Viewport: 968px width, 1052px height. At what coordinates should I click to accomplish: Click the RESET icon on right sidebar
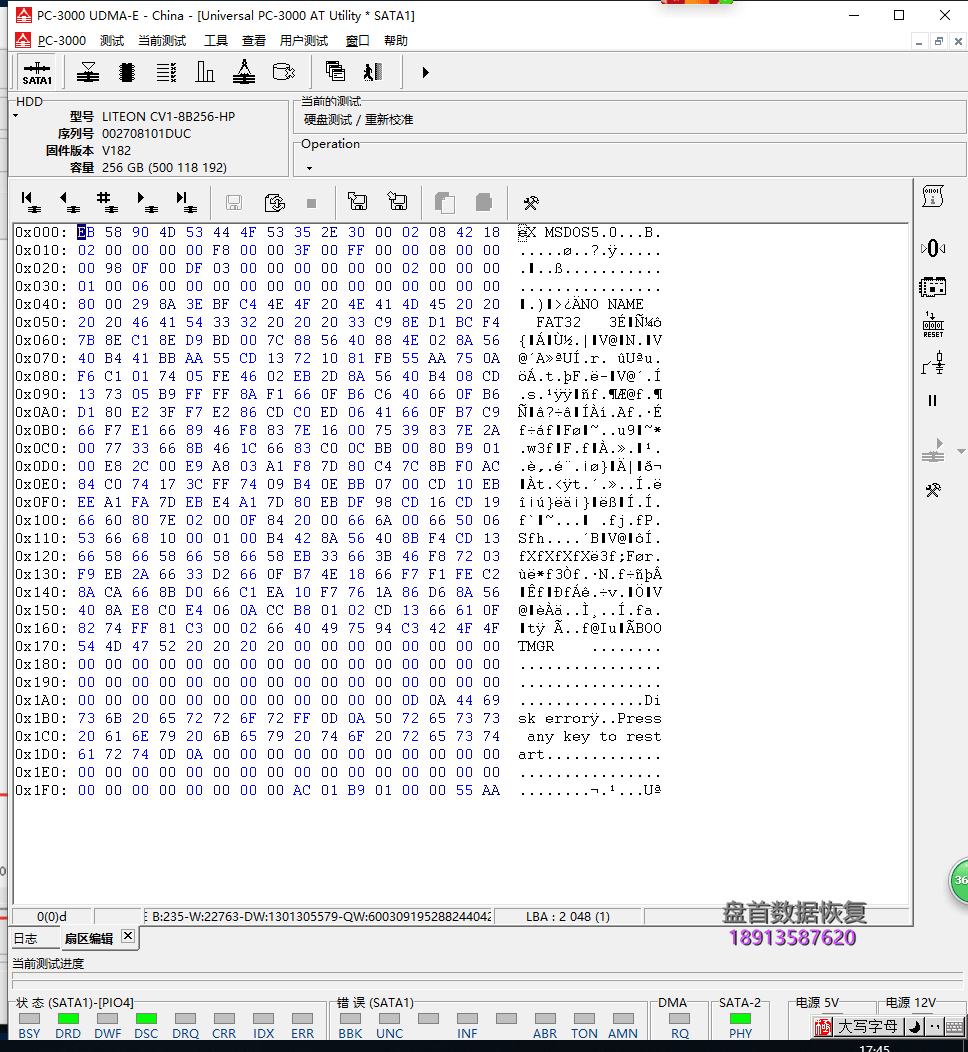[933, 325]
